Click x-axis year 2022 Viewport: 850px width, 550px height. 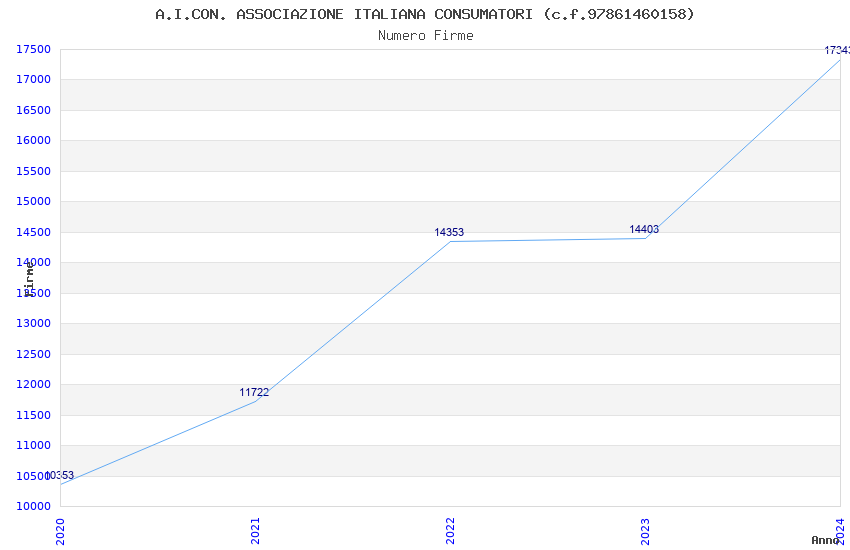point(450,531)
